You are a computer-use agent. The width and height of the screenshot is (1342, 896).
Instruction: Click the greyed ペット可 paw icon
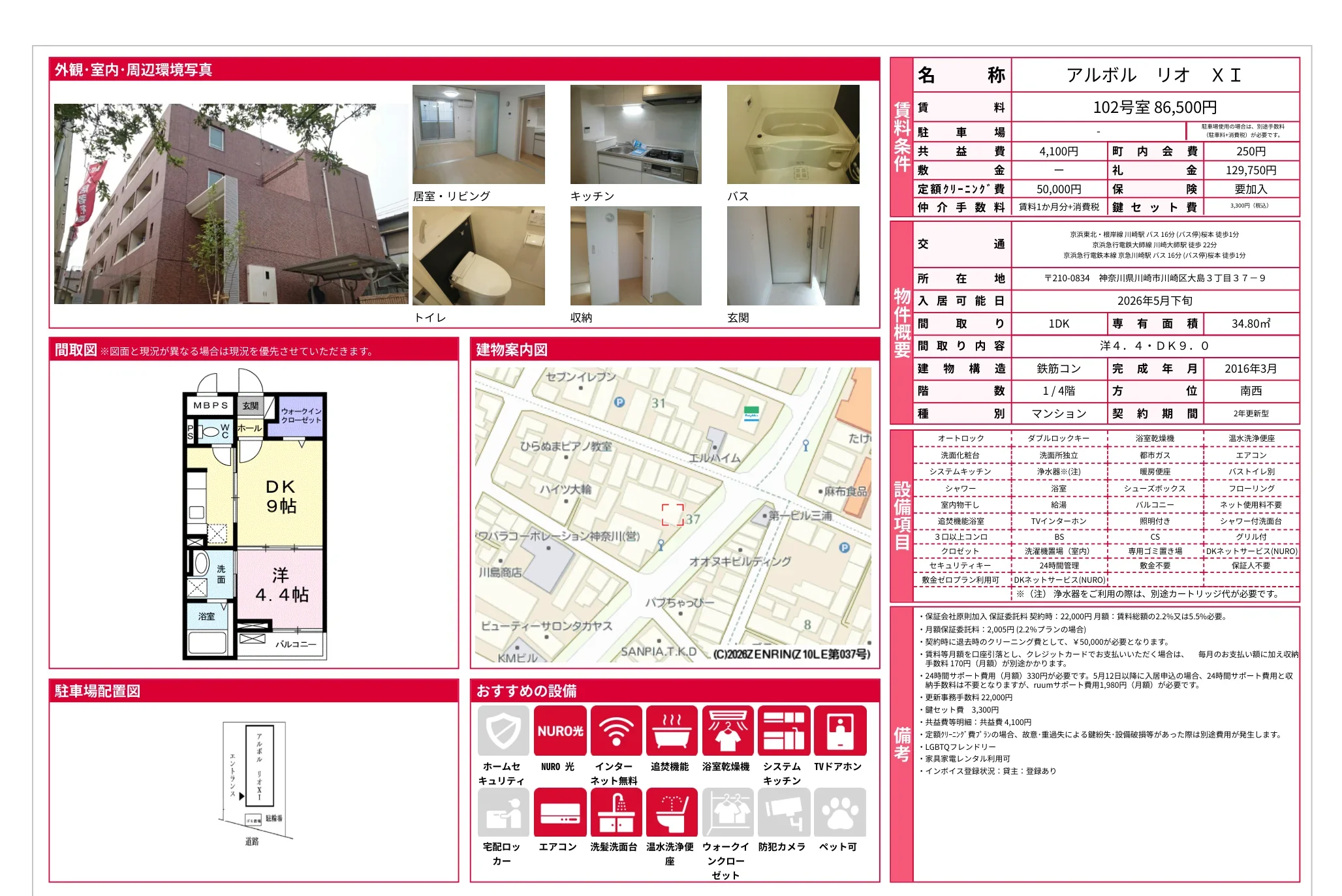(x=839, y=812)
